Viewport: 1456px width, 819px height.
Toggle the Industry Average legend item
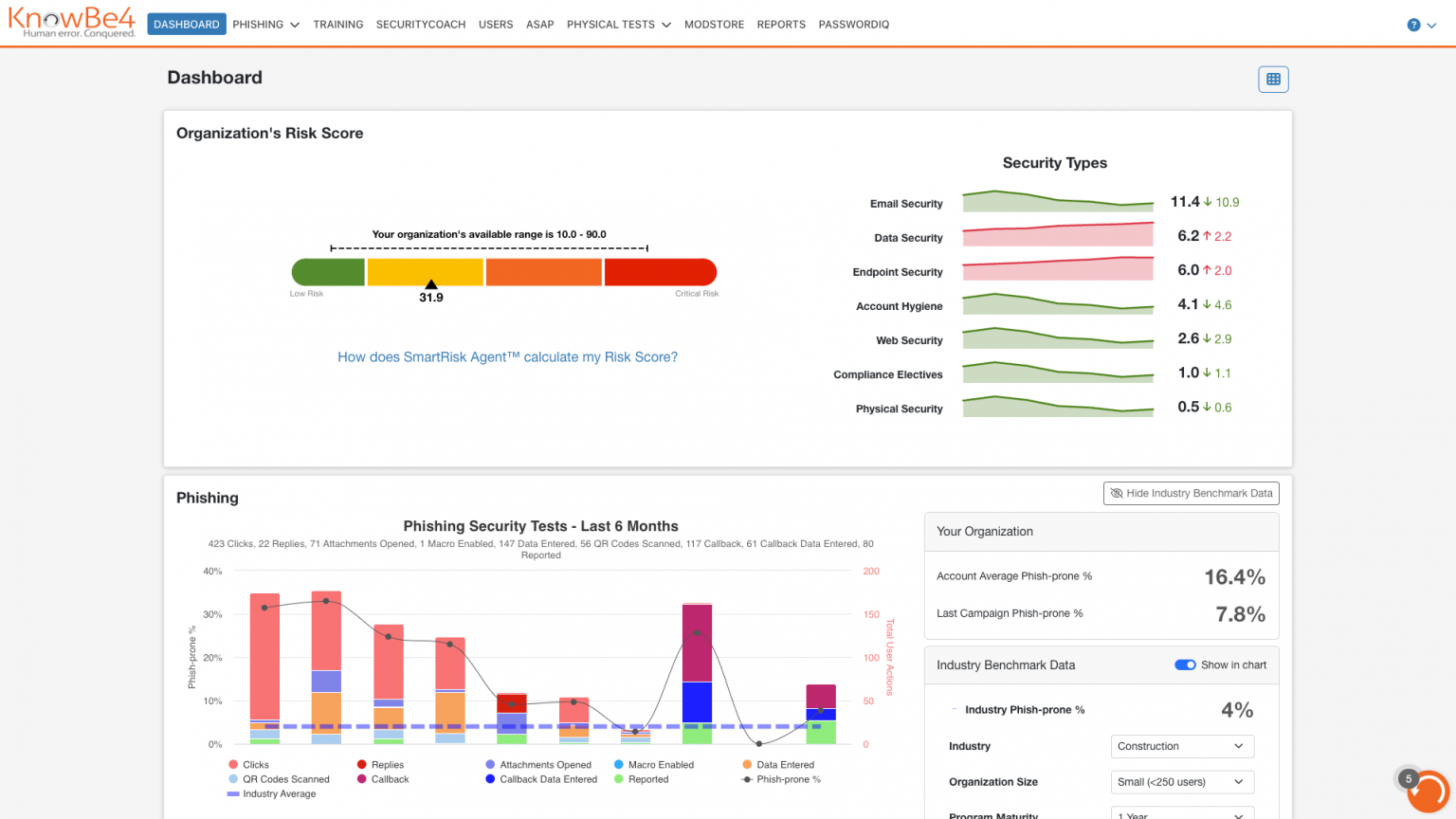(x=272, y=793)
